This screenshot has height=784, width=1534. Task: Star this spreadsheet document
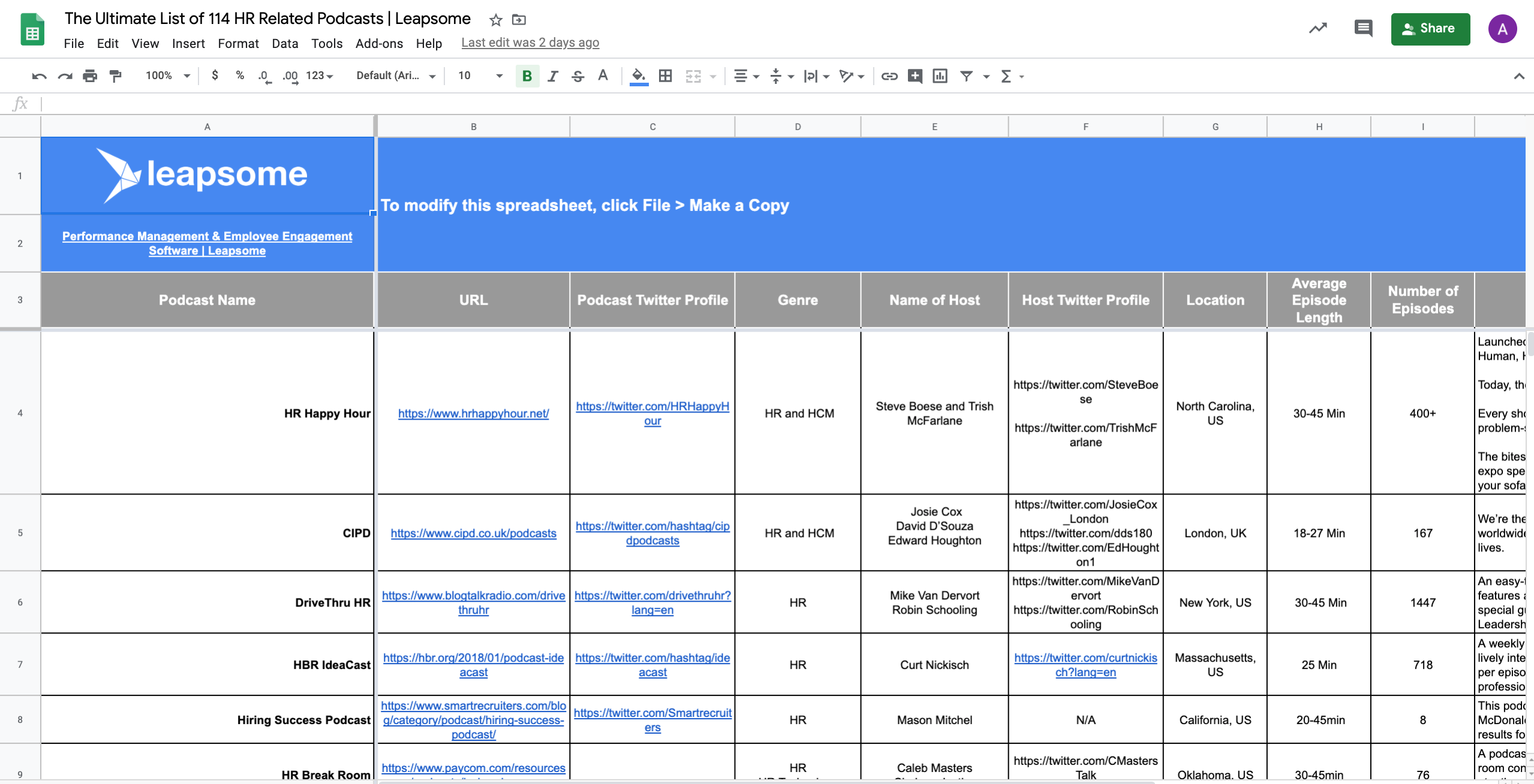click(495, 20)
